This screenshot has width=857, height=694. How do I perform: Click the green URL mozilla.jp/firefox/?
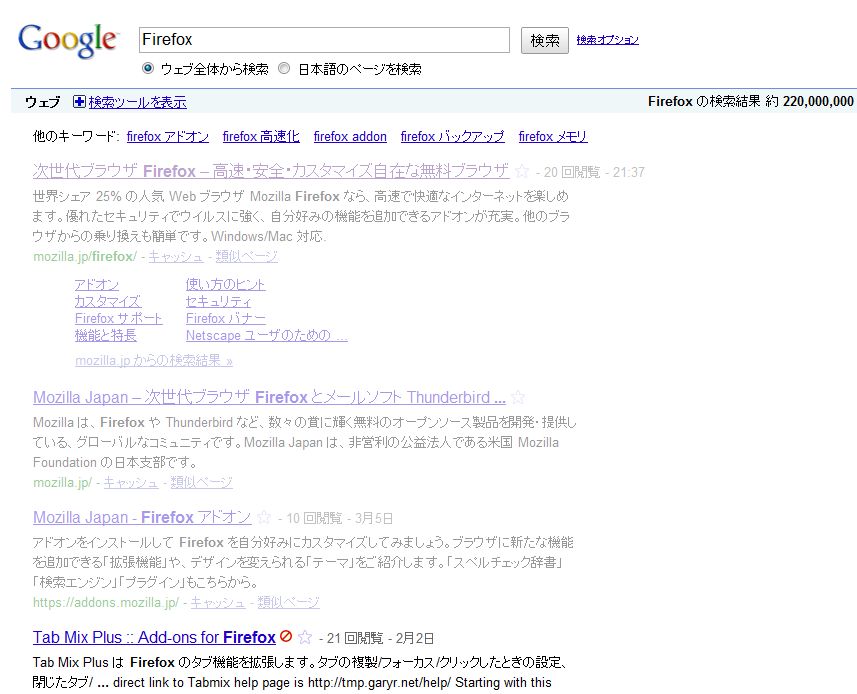(85, 256)
